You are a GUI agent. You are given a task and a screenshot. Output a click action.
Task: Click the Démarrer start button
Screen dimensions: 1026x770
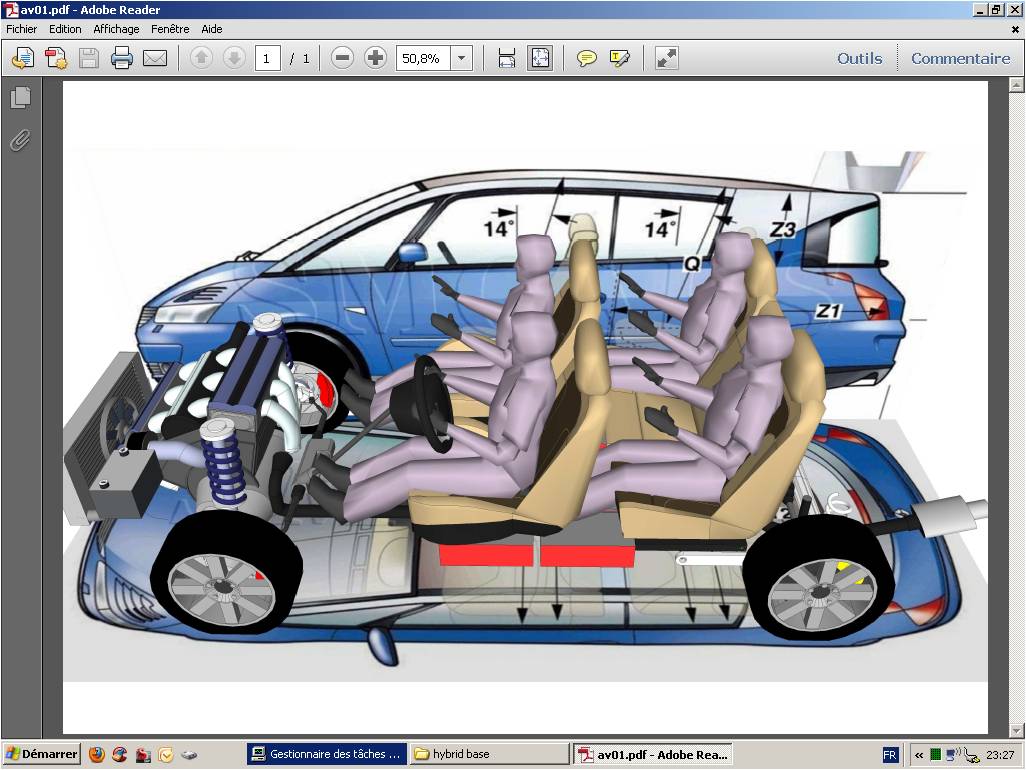41,754
